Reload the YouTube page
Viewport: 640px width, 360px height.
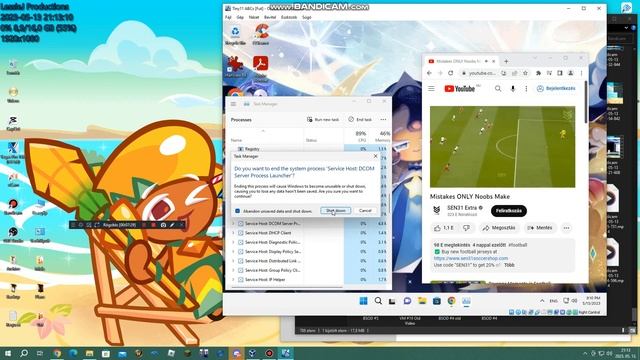451,73
